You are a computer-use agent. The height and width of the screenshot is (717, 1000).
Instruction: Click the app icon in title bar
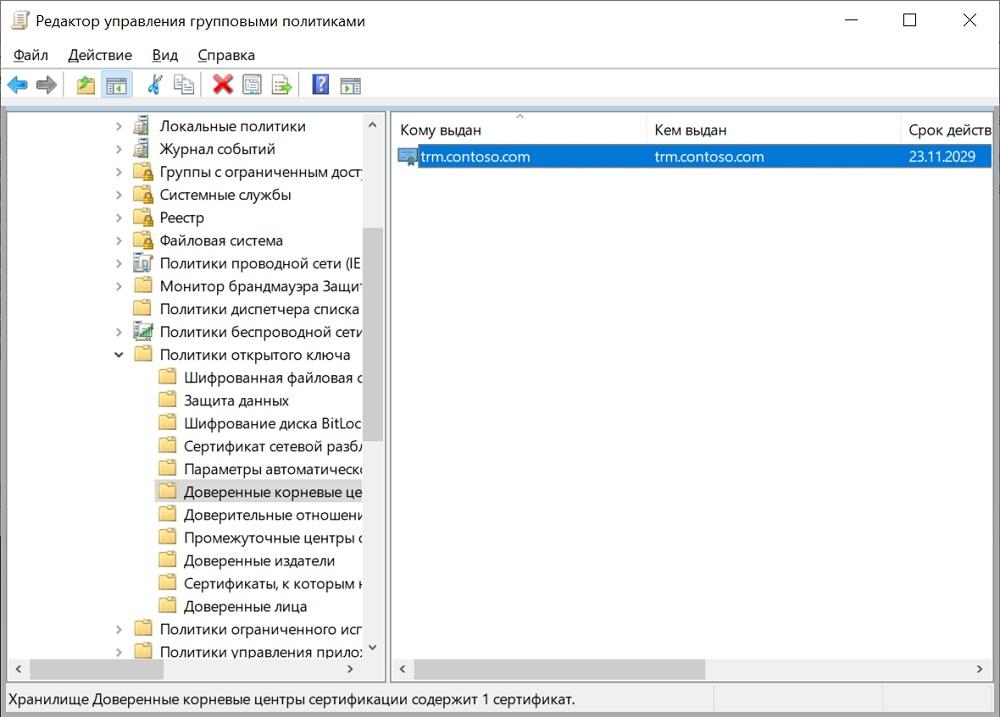click(20, 20)
